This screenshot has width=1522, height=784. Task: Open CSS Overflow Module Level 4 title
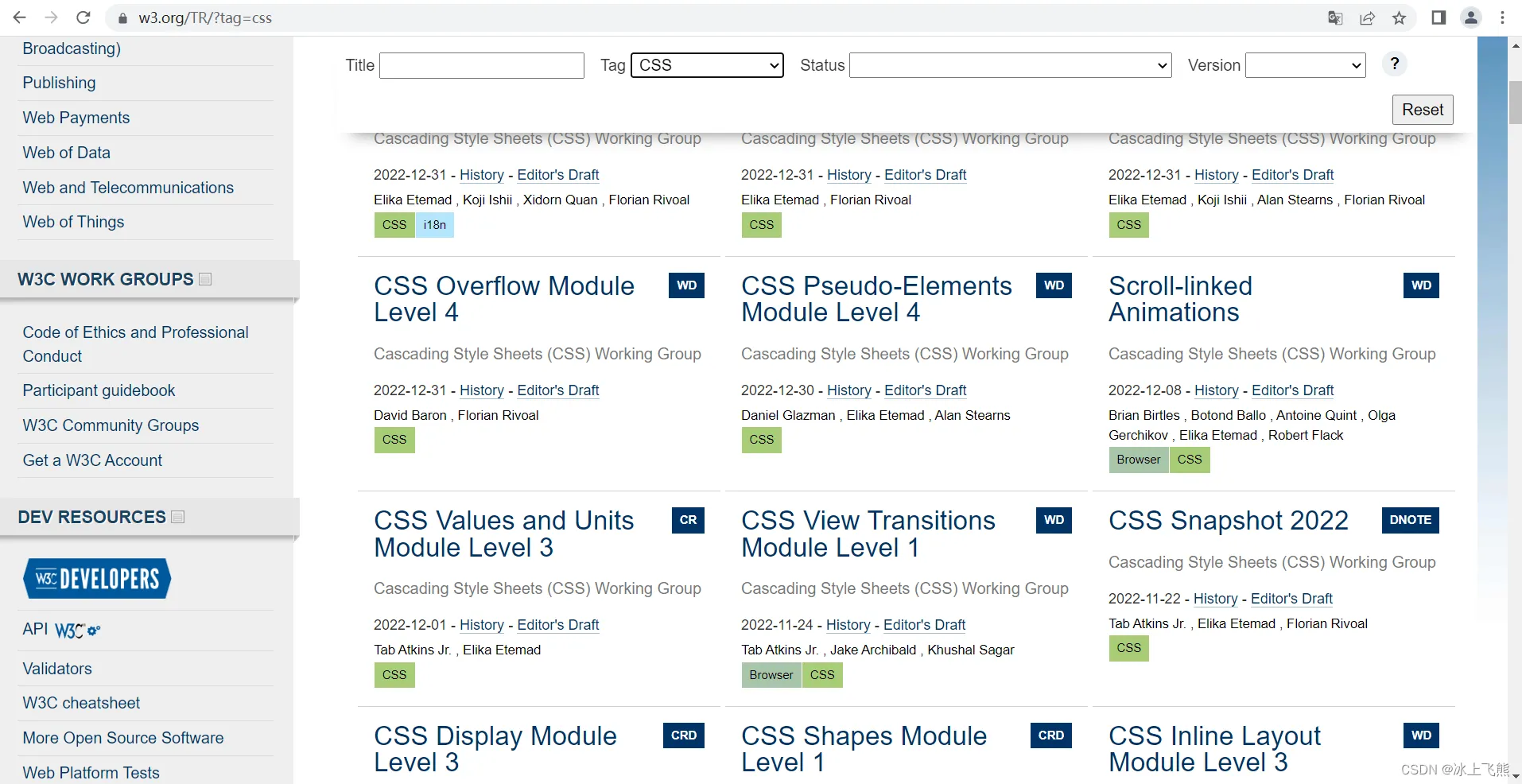tap(504, 299)
